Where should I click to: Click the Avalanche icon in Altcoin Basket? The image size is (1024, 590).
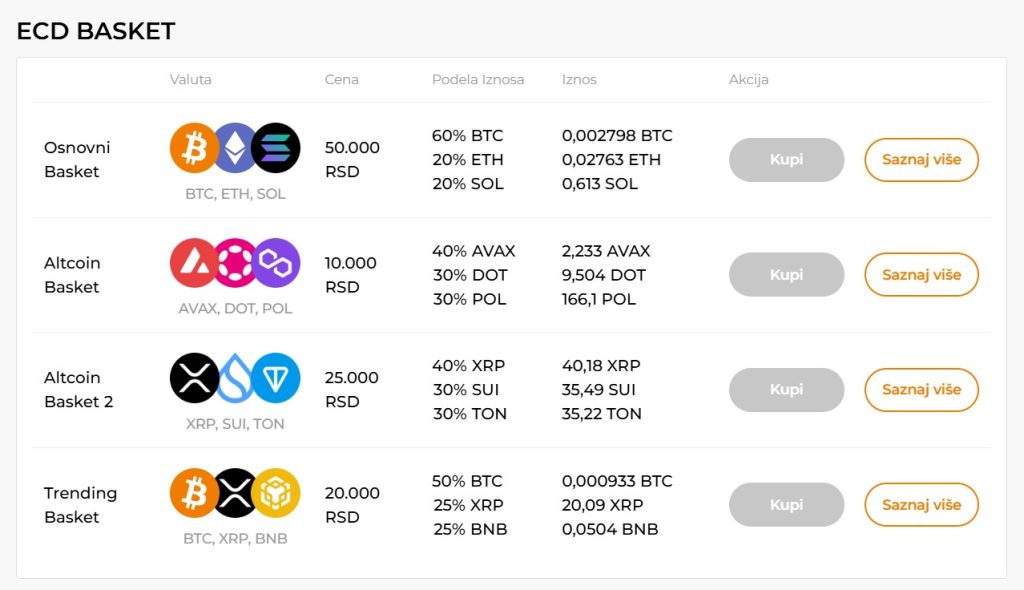click(x=193, y=263)
